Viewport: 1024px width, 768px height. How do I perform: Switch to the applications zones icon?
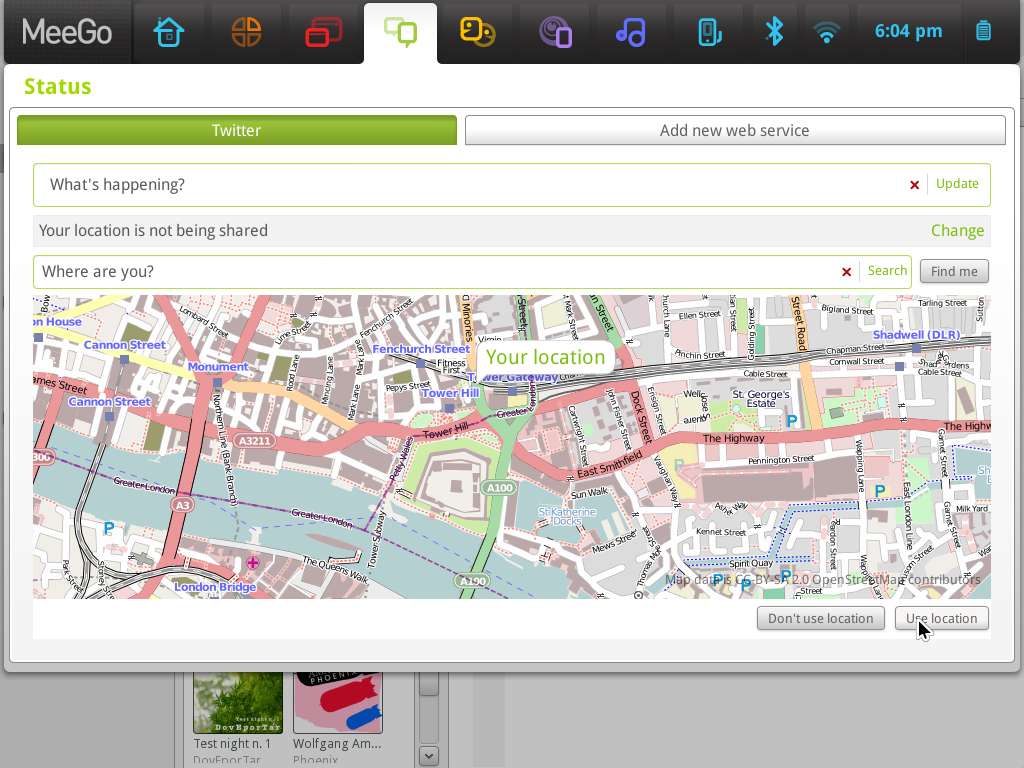pyautogui.click(x=323, y=31)
